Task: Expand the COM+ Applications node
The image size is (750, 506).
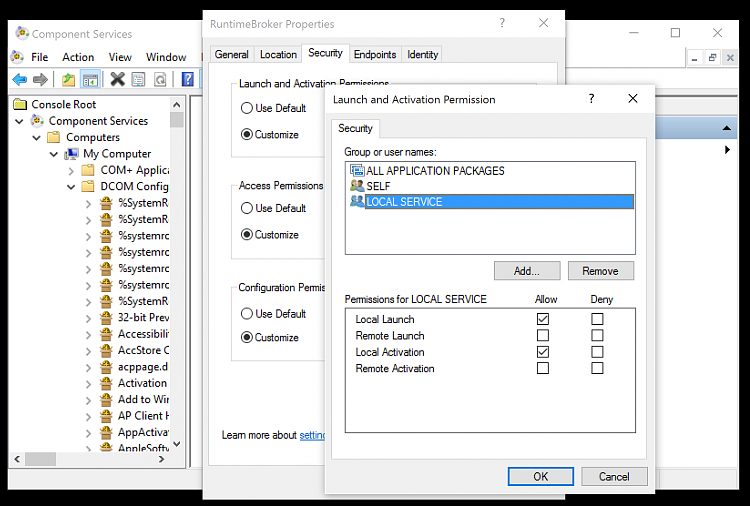Action: (71, 171)
